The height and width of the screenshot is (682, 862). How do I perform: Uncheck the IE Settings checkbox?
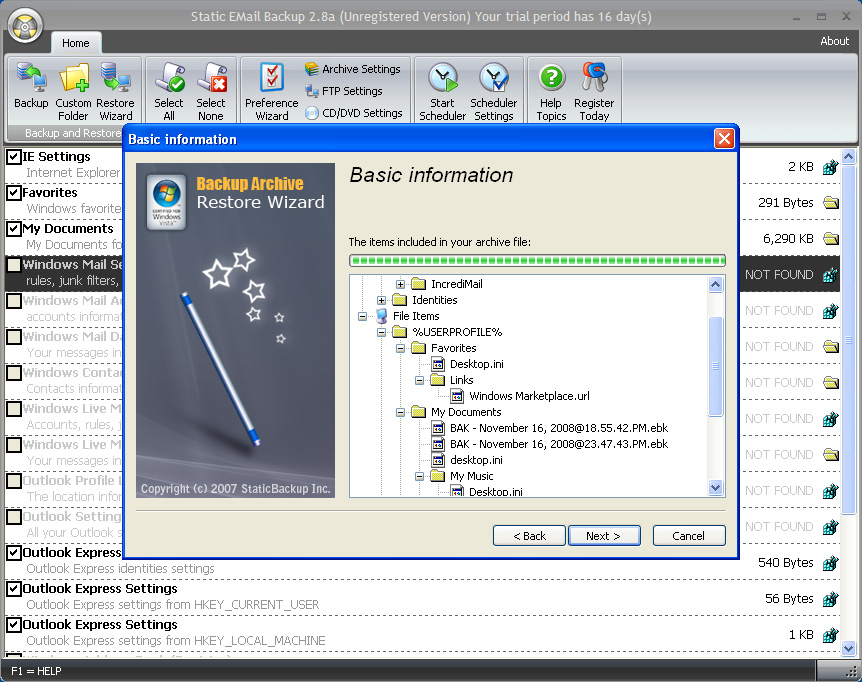[x=14, y=157]
